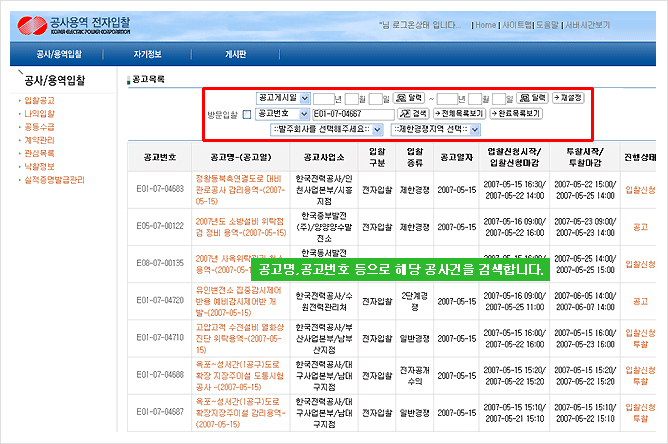Open notice 2007년도 소방설비 위탁점검 정비 용역
Screen dimensions: 668x444
[241, 227]
